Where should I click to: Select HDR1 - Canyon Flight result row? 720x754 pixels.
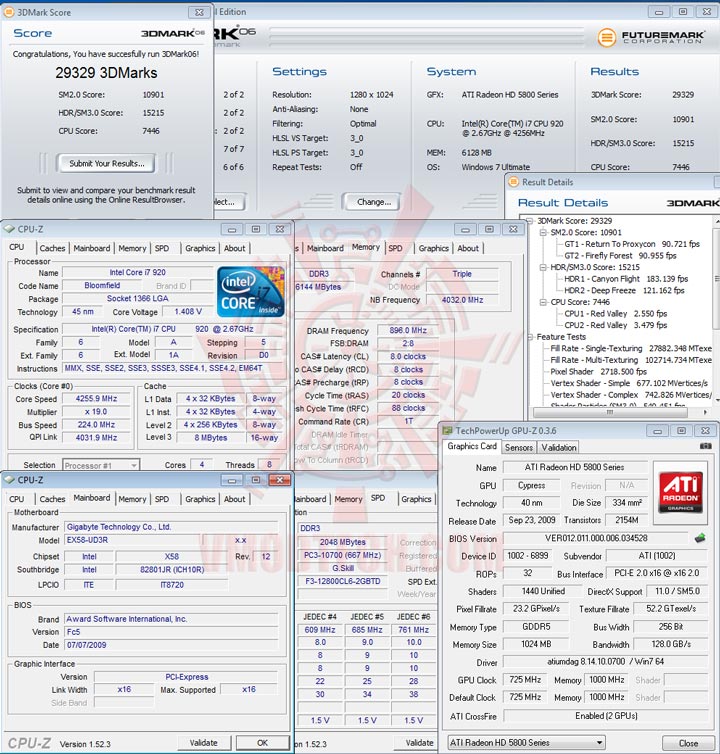pyautogui.click(x=626, y=278)
